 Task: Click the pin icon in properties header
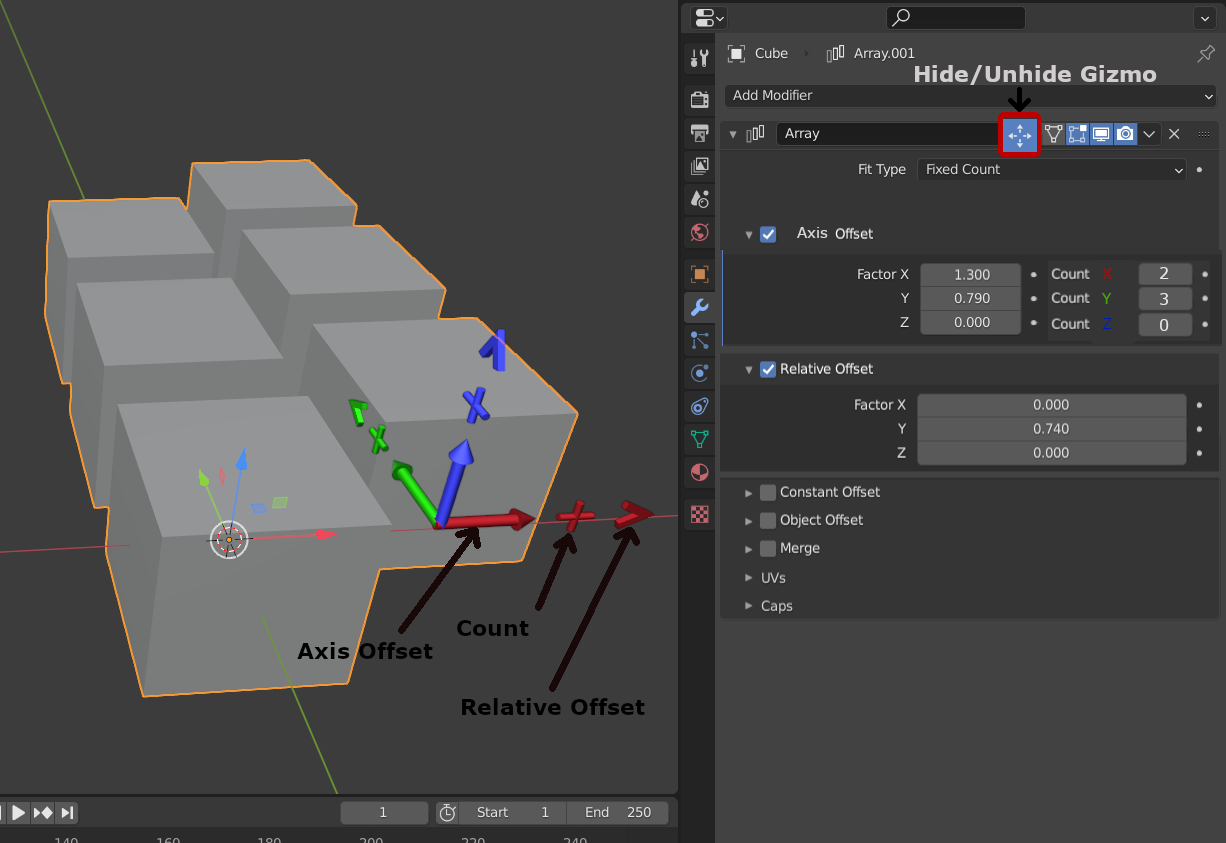point(1206,53)
